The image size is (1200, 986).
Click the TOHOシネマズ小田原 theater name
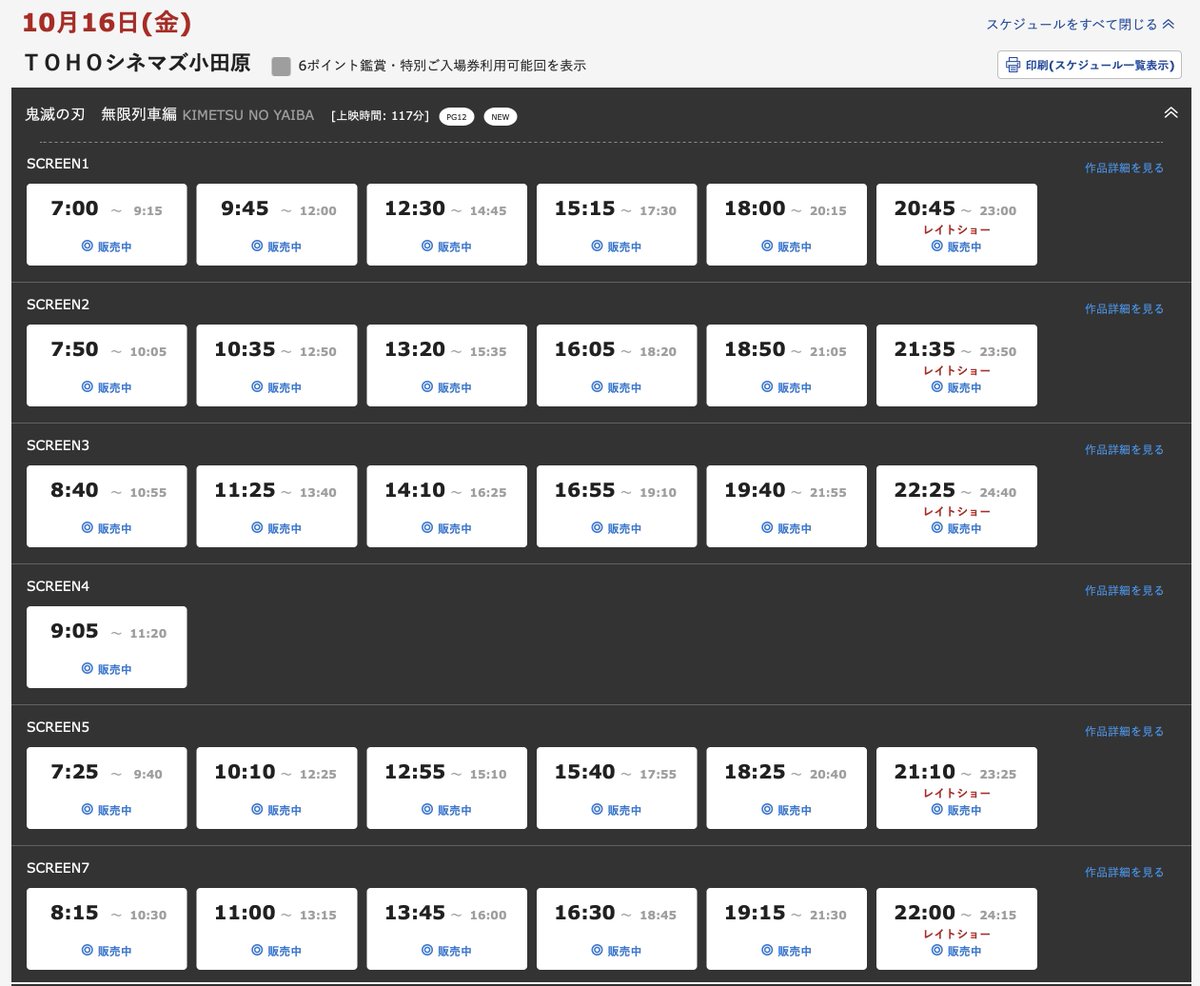[138, 62]
